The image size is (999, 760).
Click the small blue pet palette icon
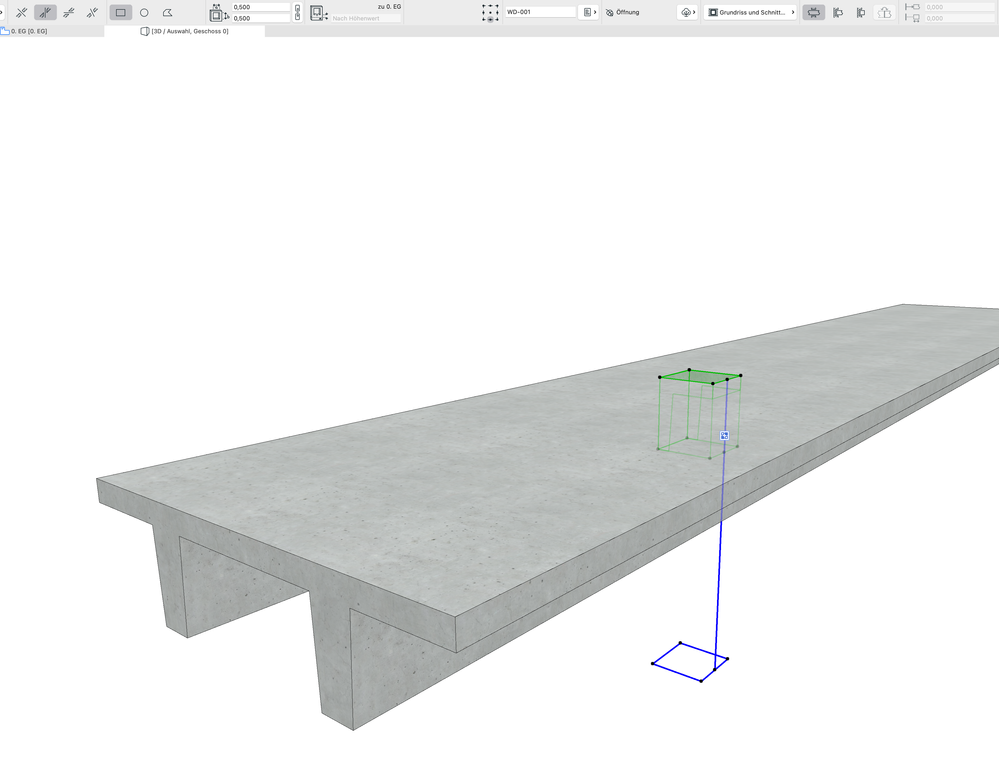point(724,436)
